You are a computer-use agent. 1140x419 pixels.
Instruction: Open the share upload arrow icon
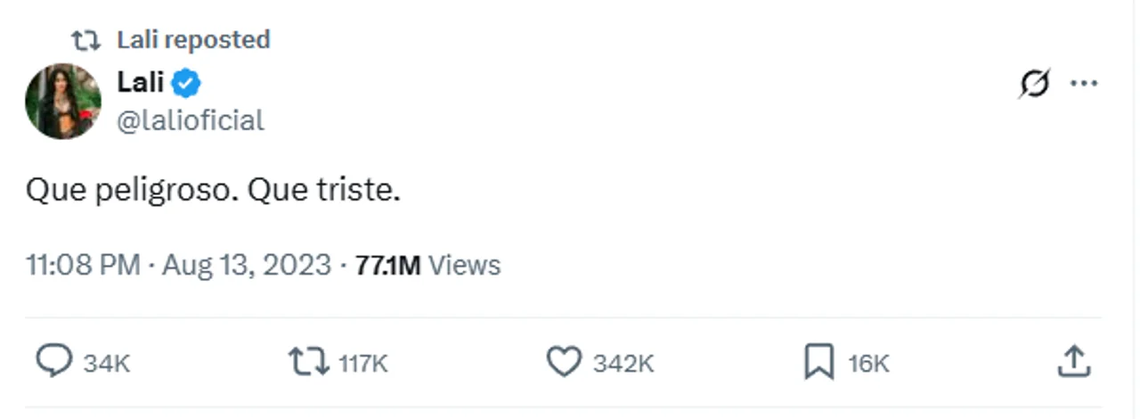click(1073, 361)
